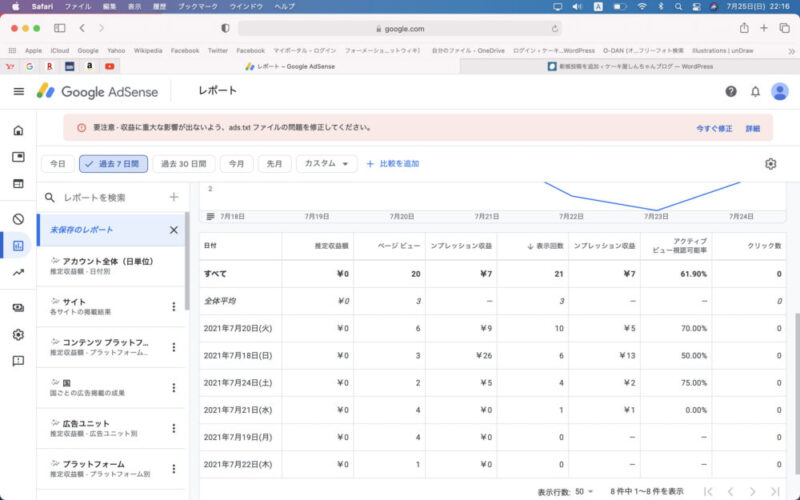Click the Home icon in left sidebar
The image size is (800, 500).
tap(18, 130)
